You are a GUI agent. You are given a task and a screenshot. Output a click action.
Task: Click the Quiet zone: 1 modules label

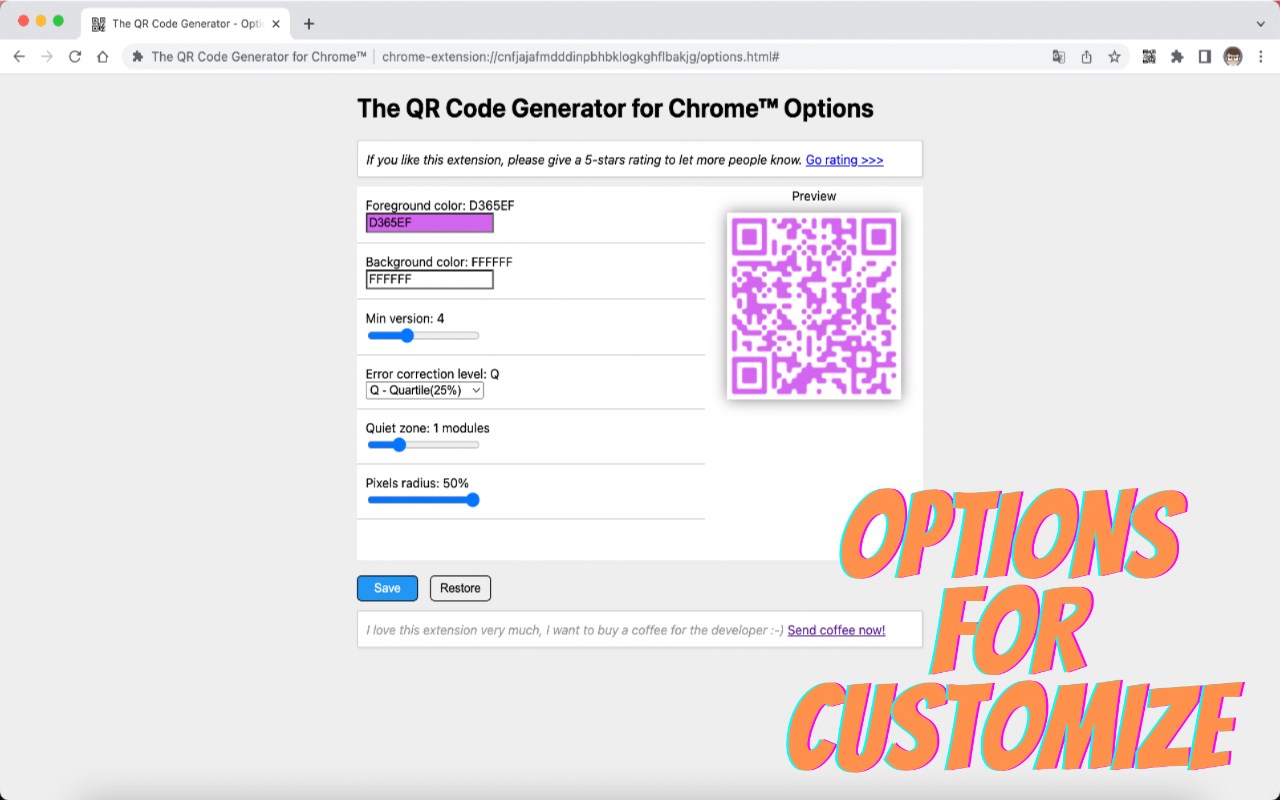click(x=427, y=428)
